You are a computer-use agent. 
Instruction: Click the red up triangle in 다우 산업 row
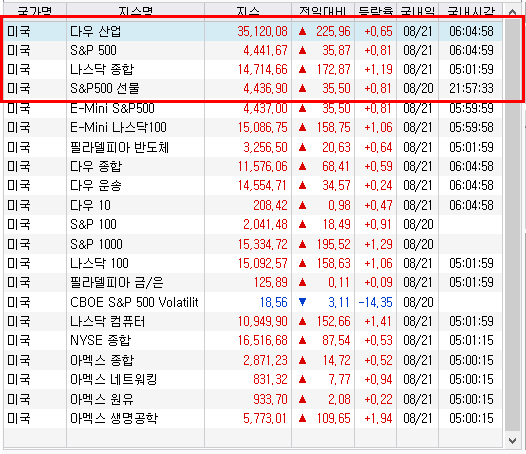point(302,31)
